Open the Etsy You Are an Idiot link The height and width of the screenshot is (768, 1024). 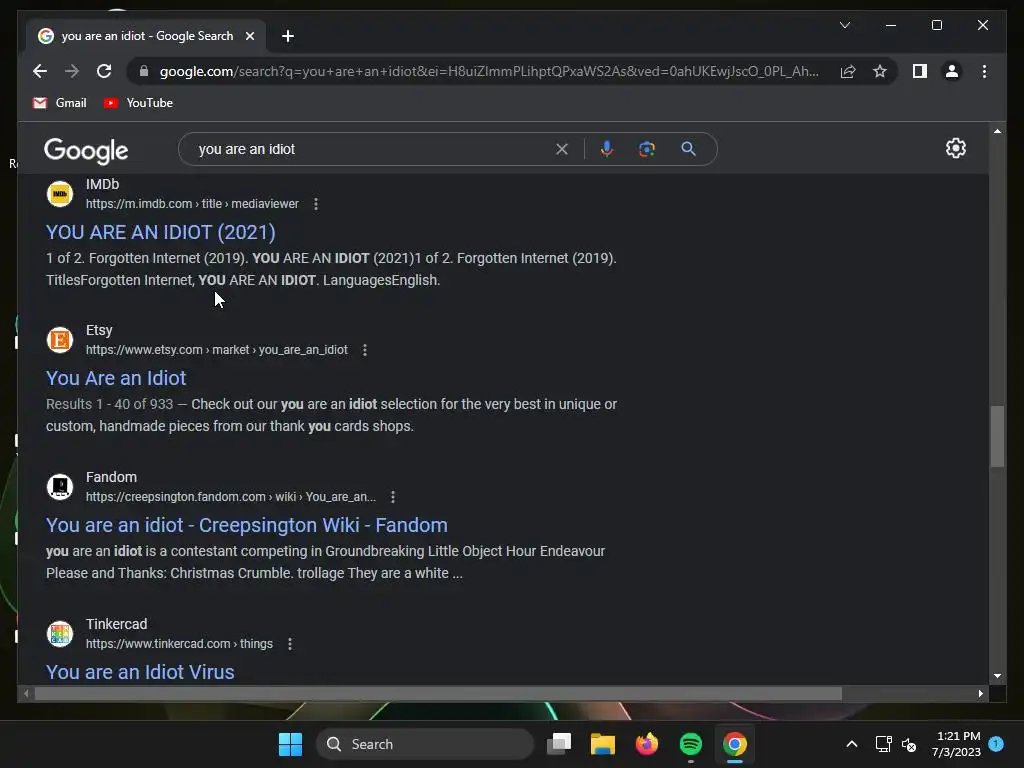pyautogui.click(x=116, y=378)
